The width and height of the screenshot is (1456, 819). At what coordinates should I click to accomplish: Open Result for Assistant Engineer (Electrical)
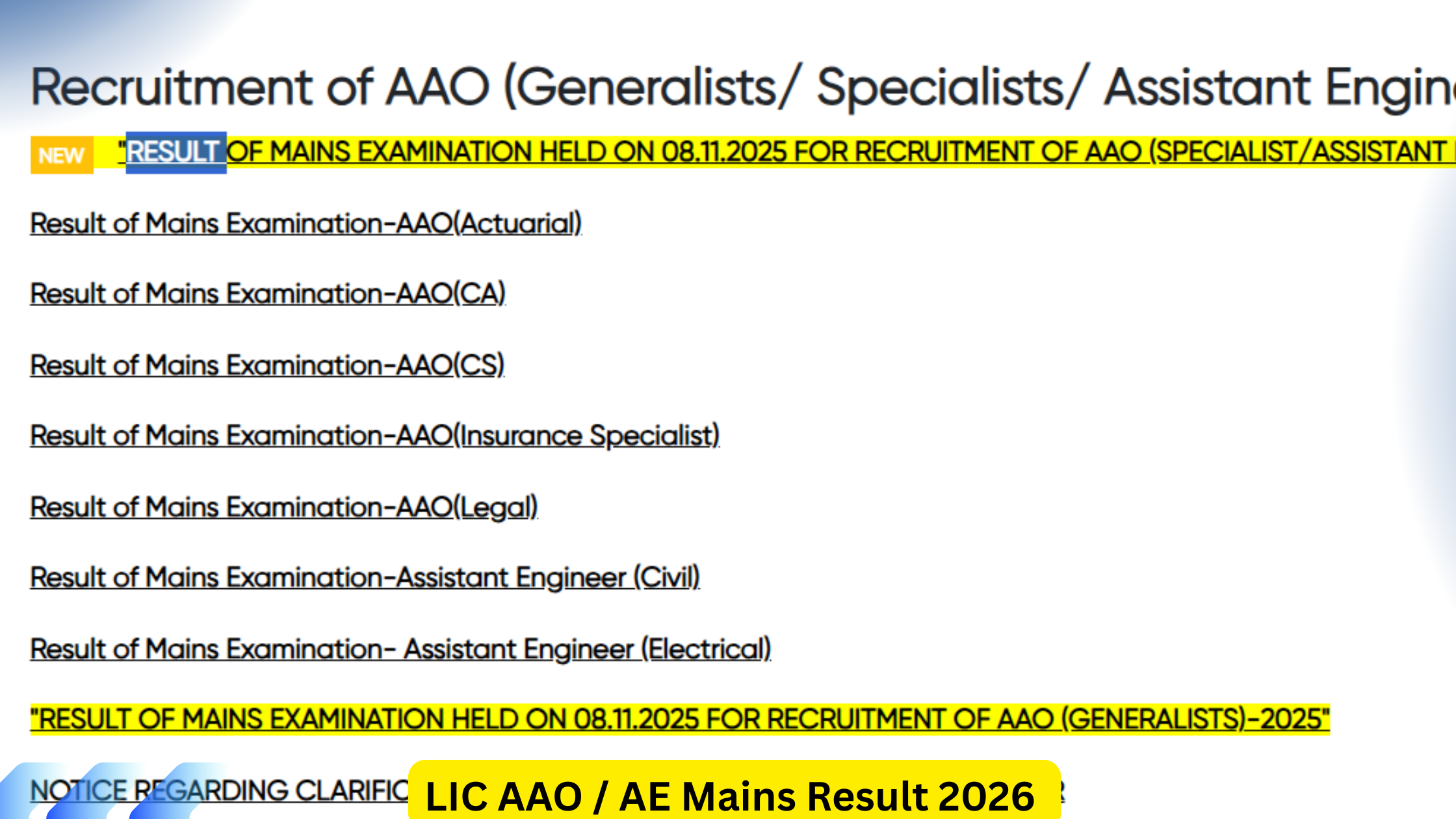[x=400, y=648]
